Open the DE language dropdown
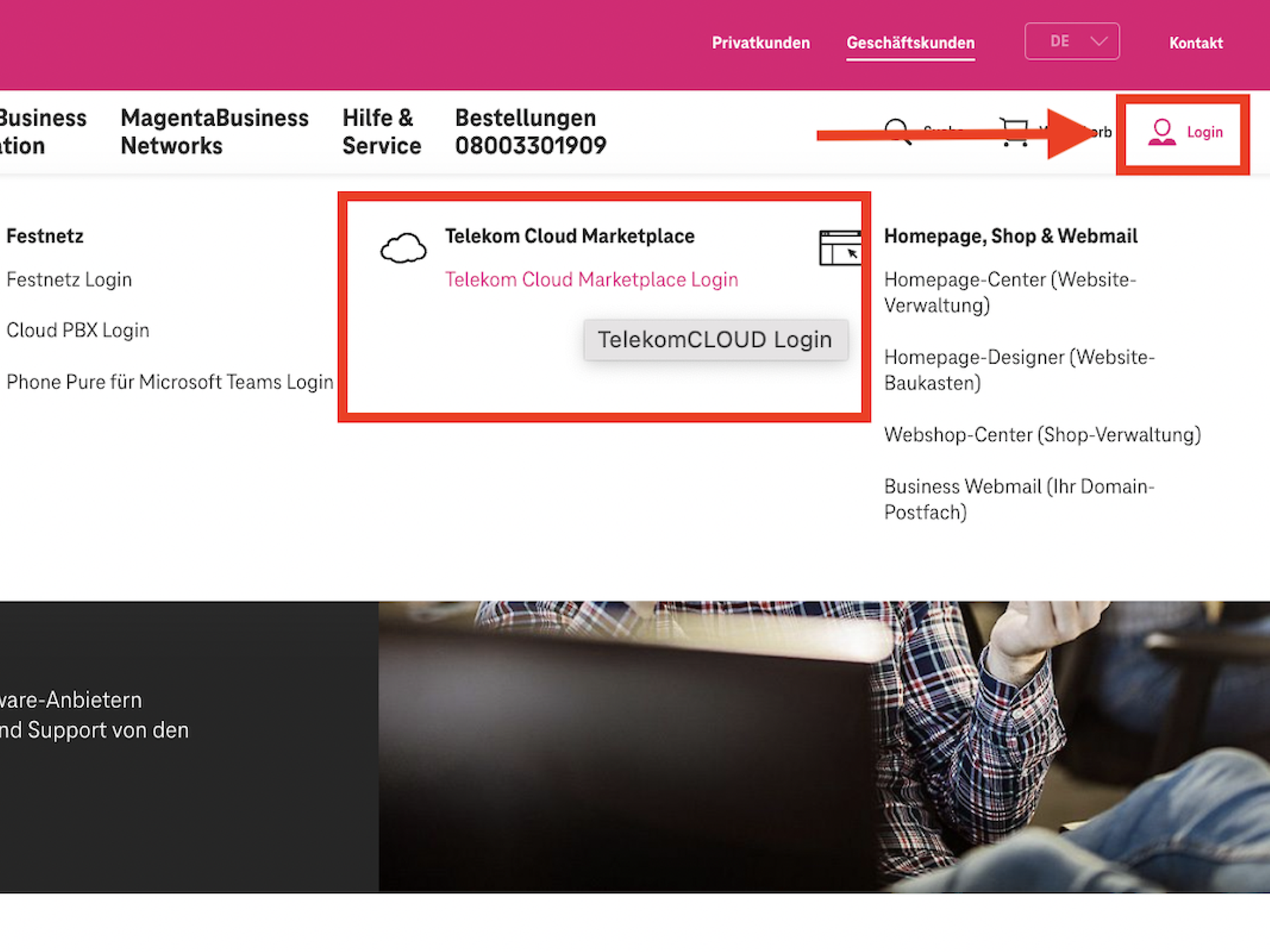Screen dimensions: 1270x952 (1072, 41)
